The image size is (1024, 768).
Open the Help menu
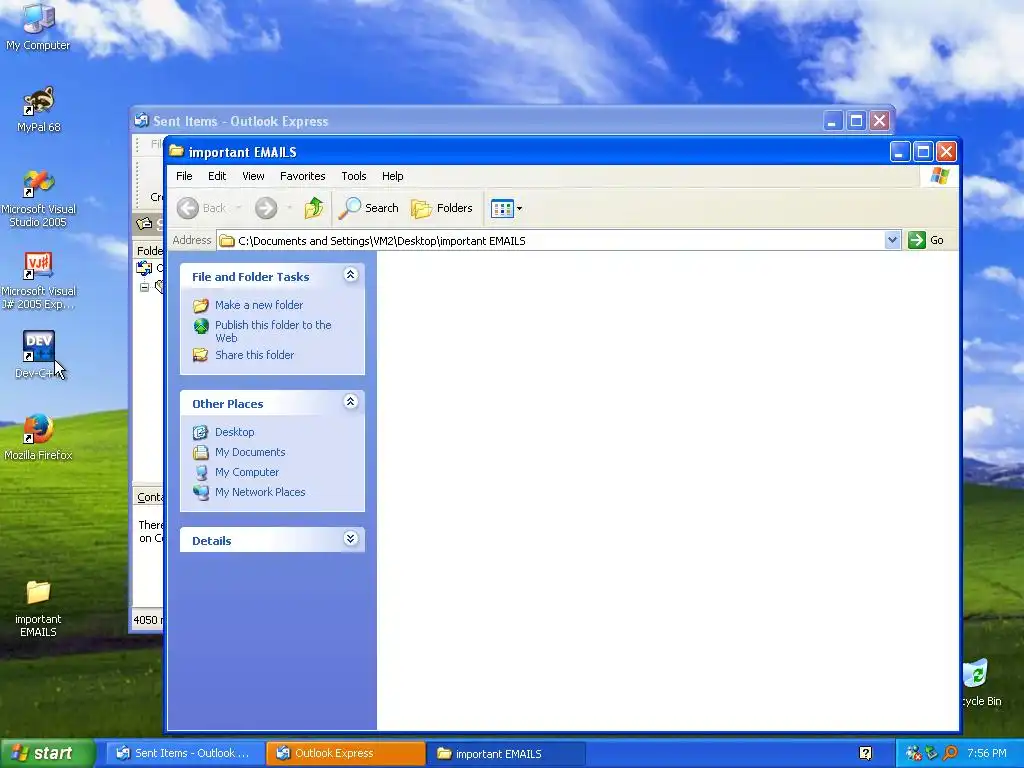[392, 176]
